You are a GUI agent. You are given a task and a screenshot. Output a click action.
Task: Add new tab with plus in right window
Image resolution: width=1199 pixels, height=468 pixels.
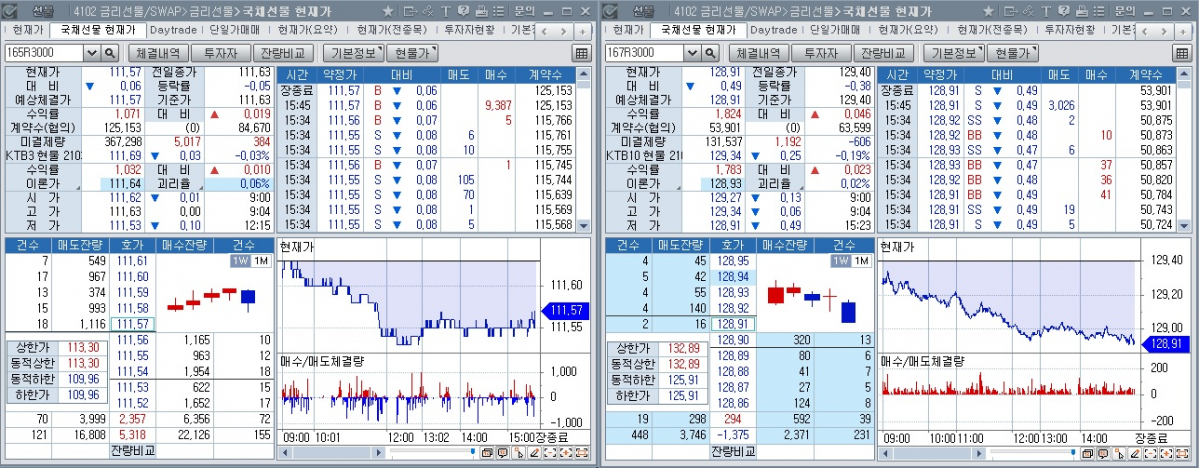point(1182,31)
